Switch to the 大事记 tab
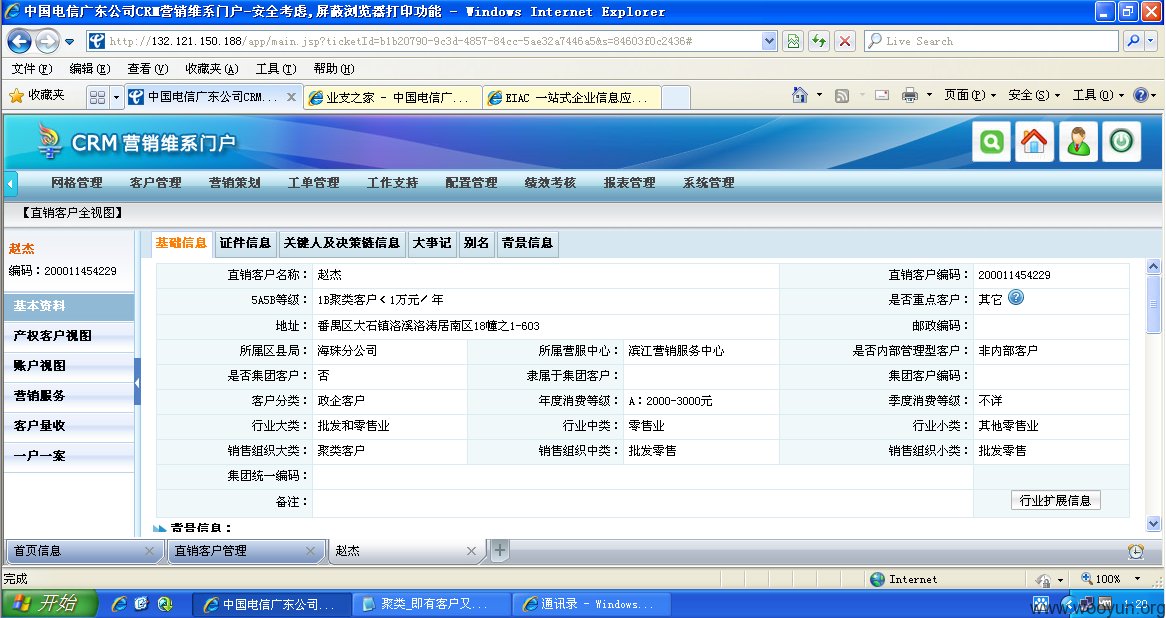This screenshot has width=1166, height=618. click(432, 243)
